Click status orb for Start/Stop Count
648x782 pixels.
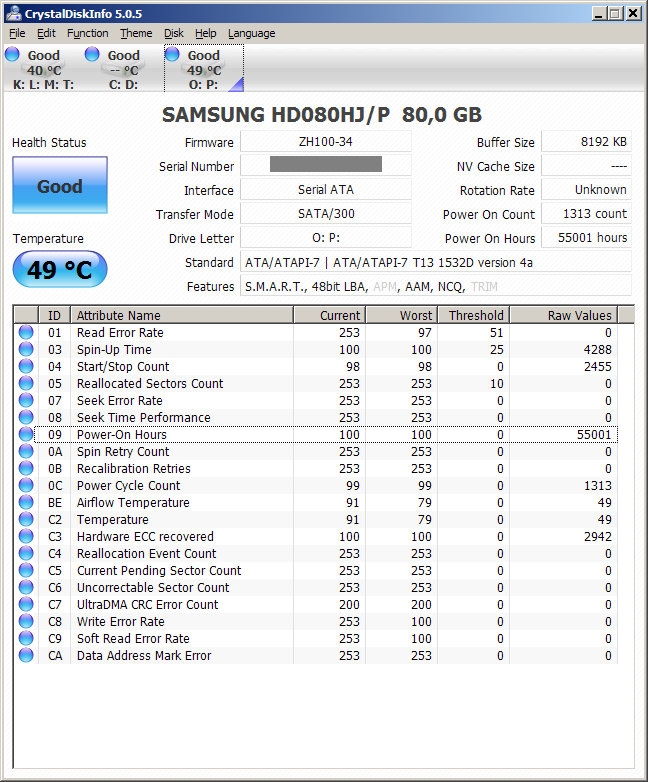[x=26, y=366]
